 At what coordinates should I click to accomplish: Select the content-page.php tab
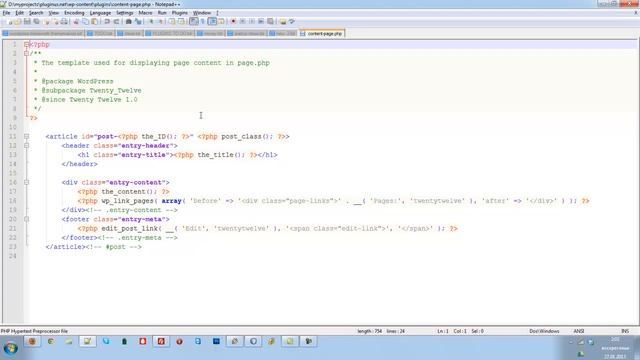[322, 33]
